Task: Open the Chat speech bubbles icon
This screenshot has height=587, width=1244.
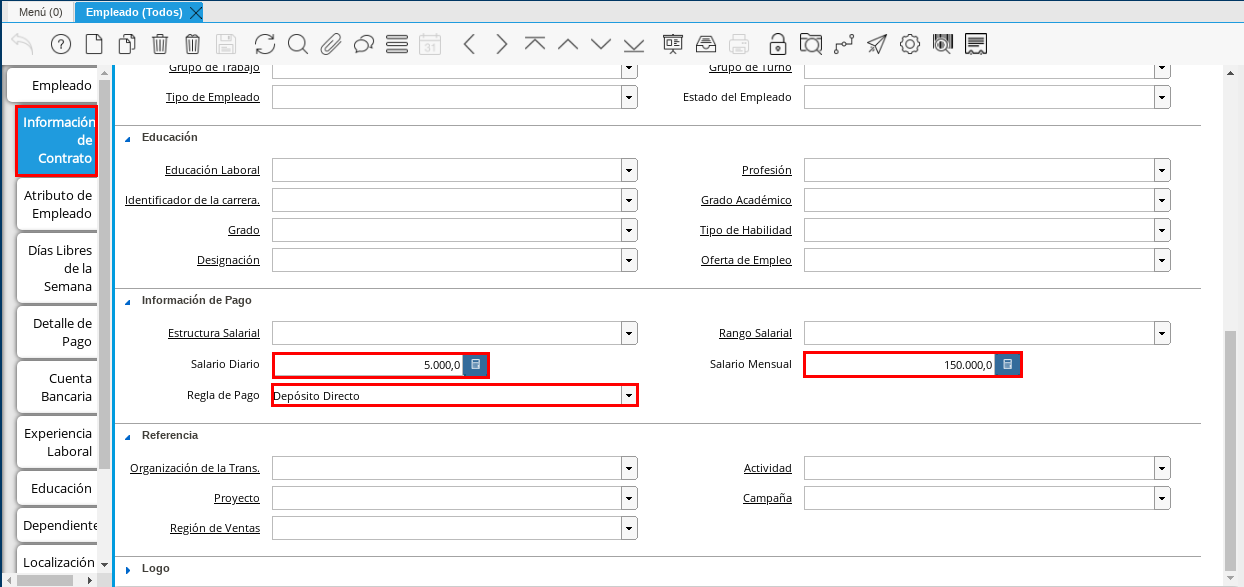Action: coord(364,44)
